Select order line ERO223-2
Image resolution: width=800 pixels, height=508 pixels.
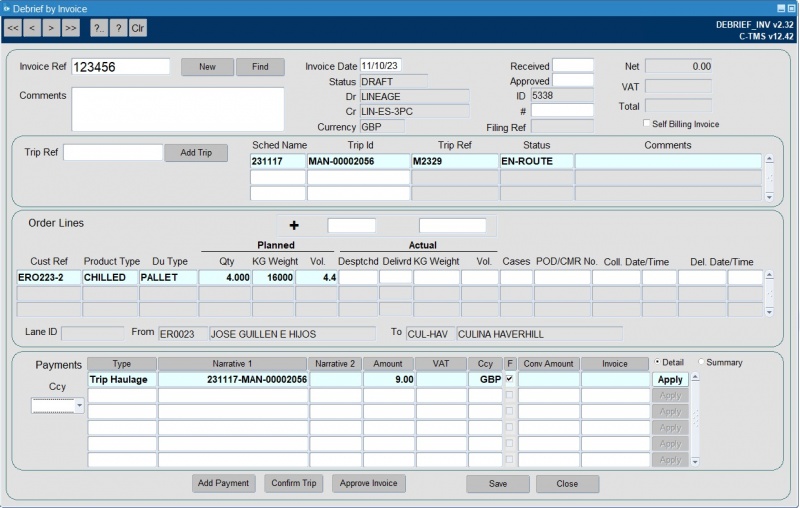pos(48,277)
